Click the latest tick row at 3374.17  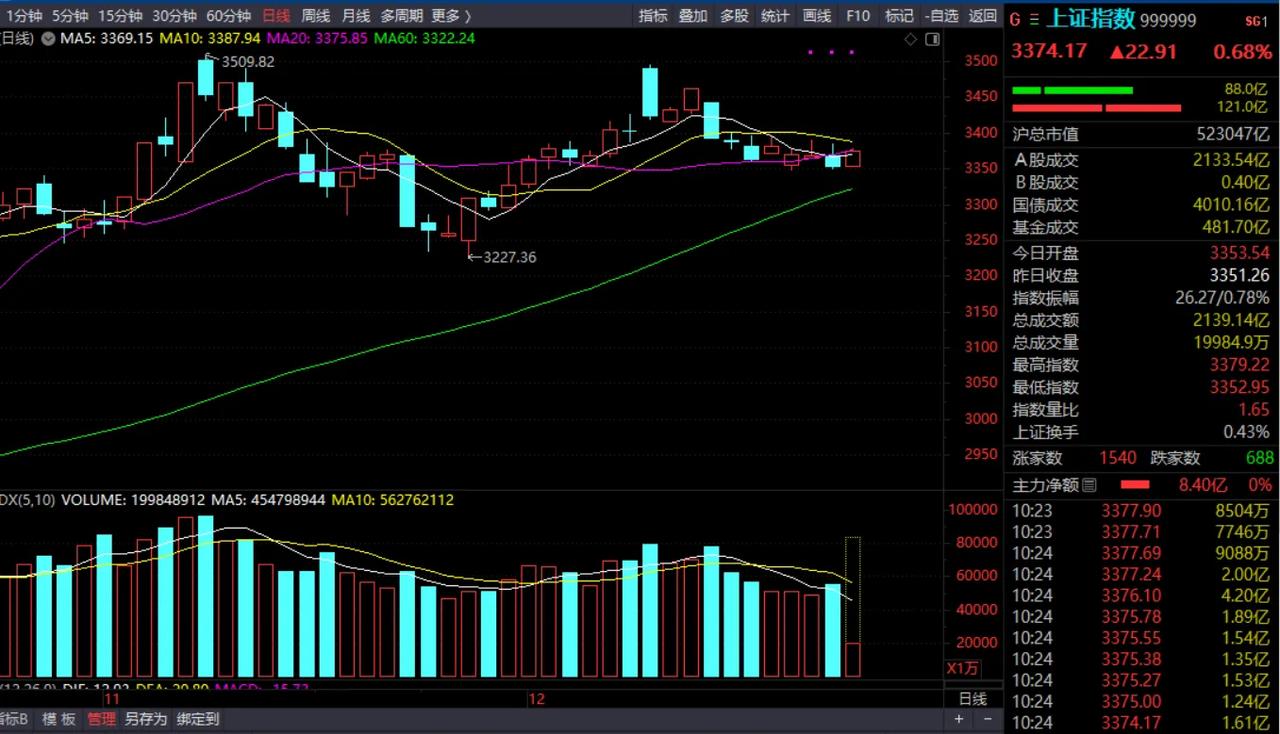tap(1141, 723)
